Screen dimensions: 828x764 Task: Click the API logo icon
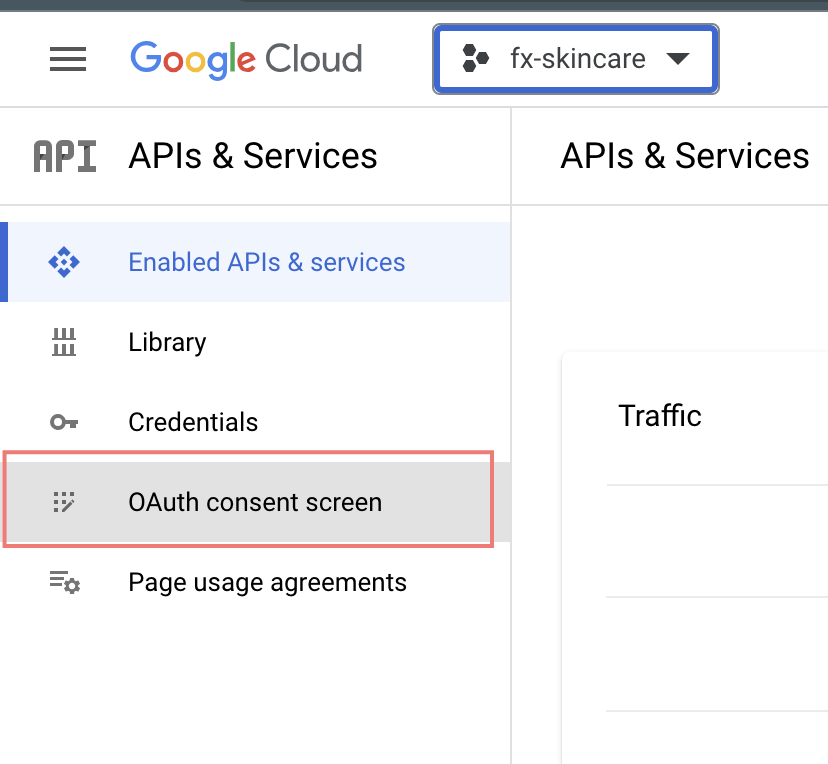coord(65,156)
